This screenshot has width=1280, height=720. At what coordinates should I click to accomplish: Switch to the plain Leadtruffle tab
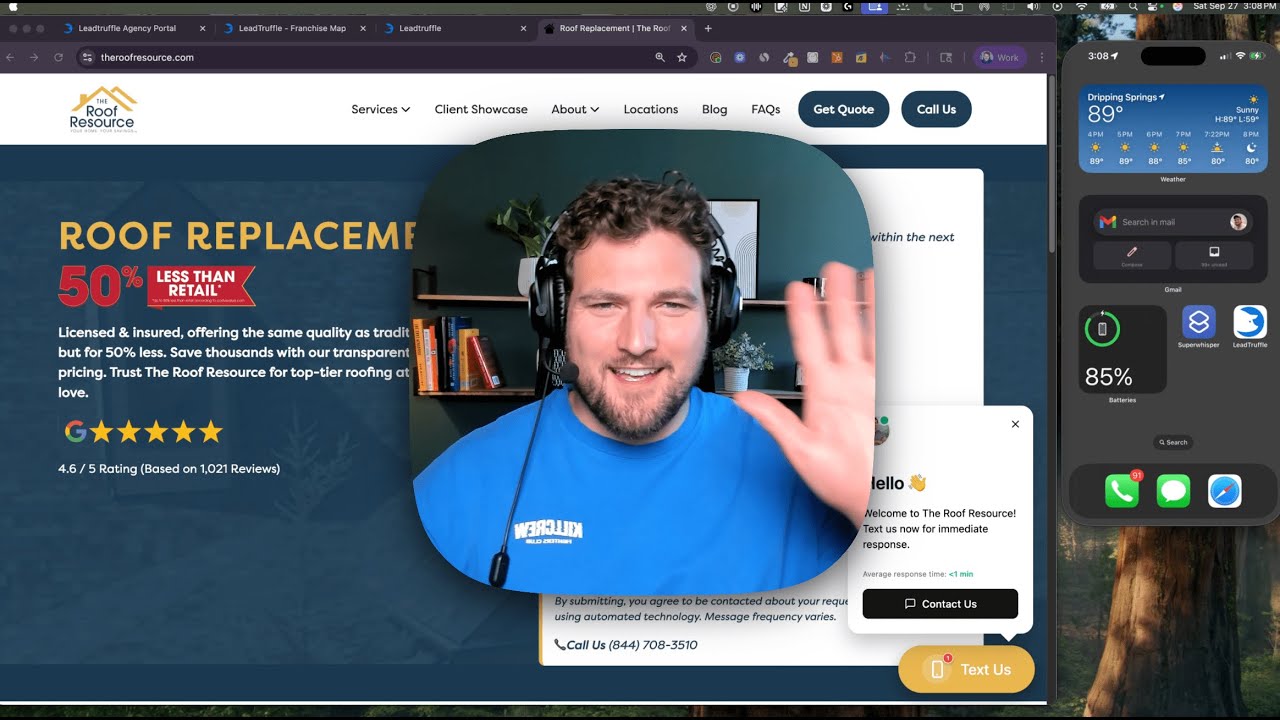click(452, 28)
